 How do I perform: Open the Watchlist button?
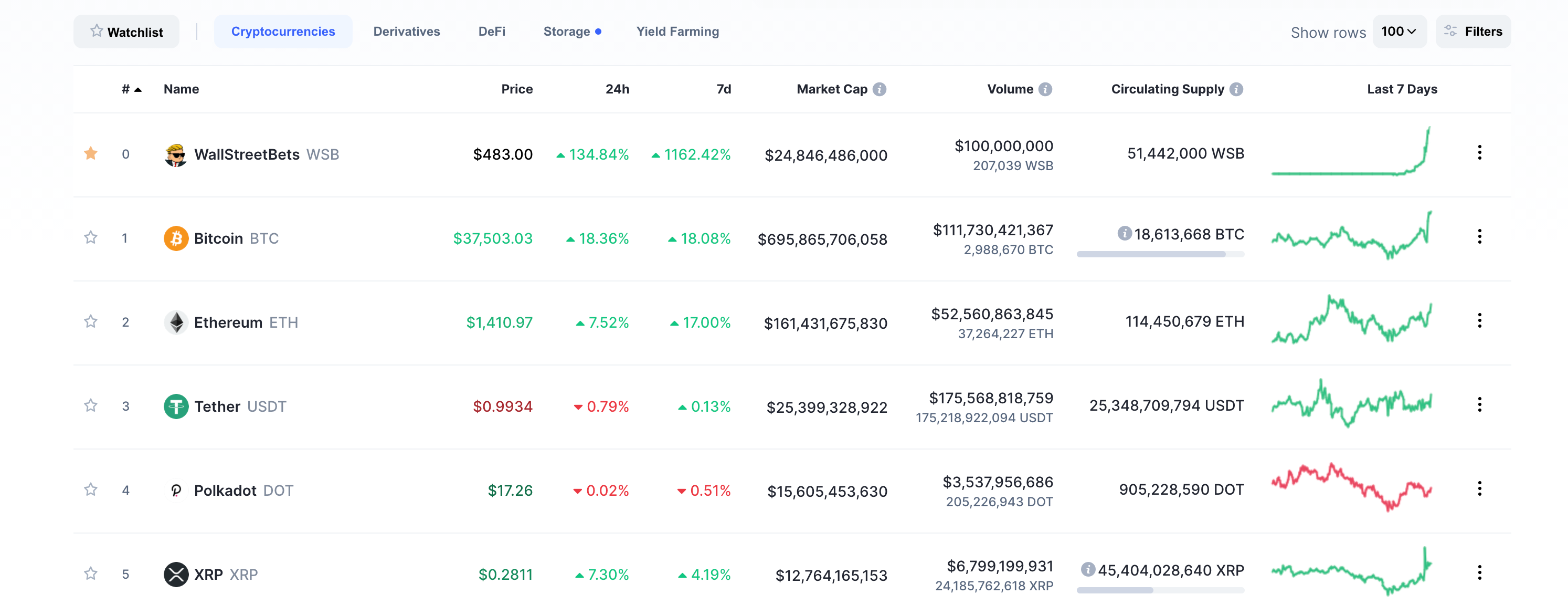[126, 32]
